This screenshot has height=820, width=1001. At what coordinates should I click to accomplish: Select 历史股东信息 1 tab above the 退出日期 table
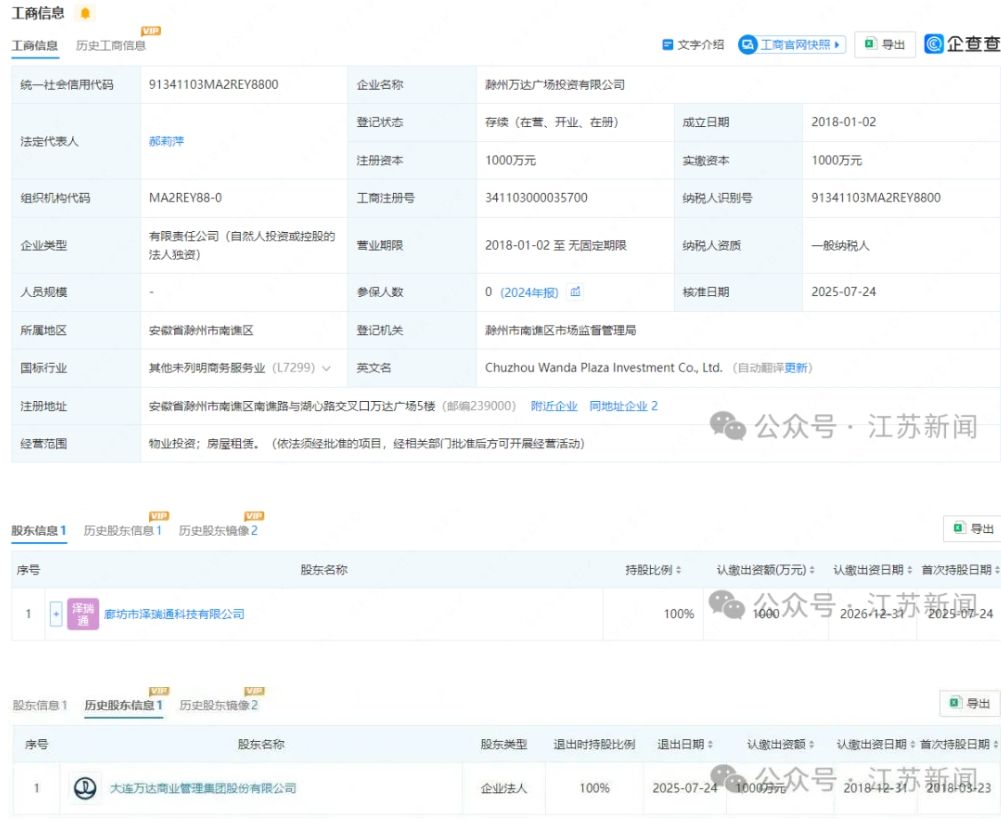tap(123, 705)
